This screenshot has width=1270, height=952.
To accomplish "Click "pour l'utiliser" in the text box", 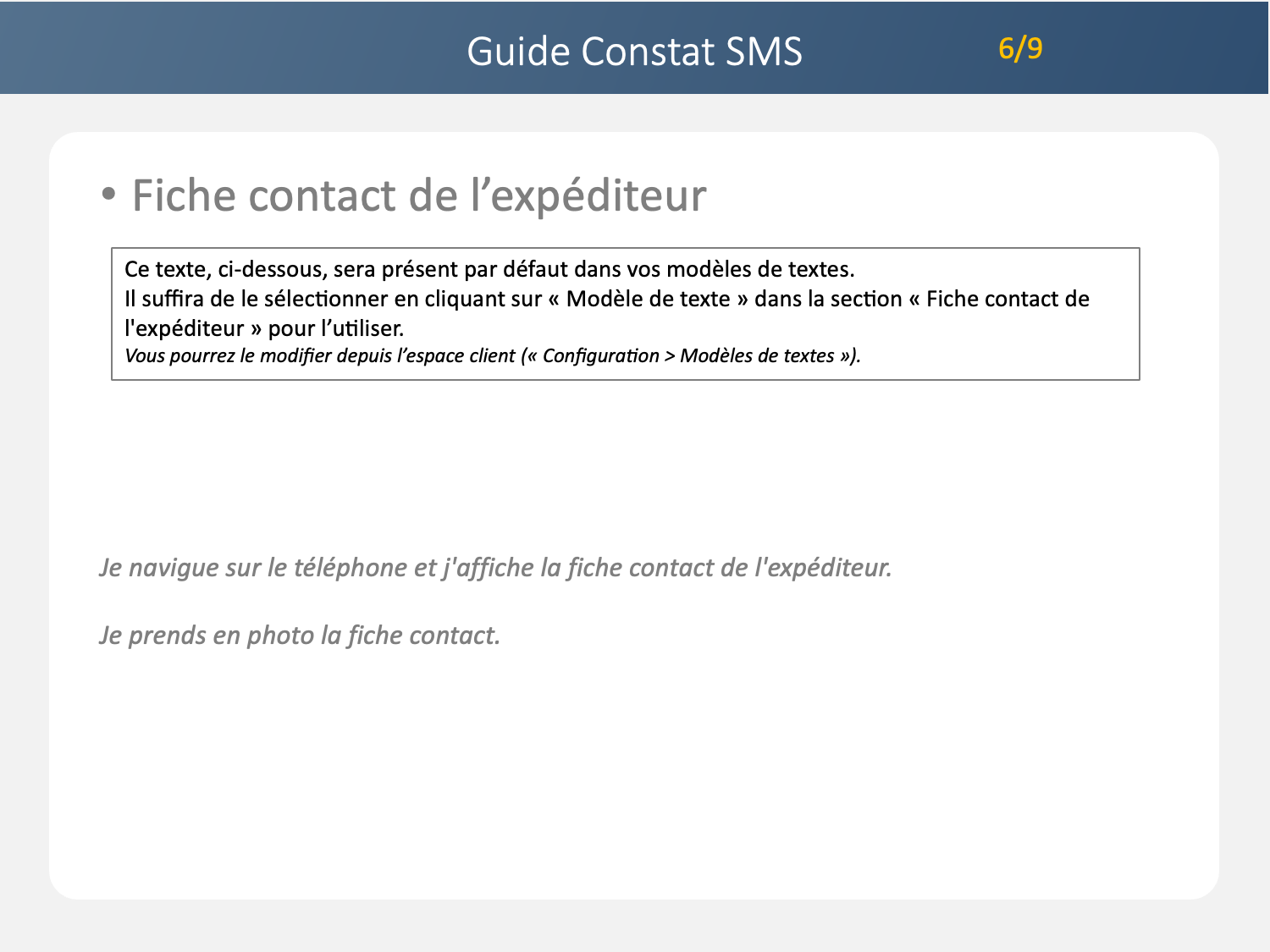I will click(x=336, y=328).
